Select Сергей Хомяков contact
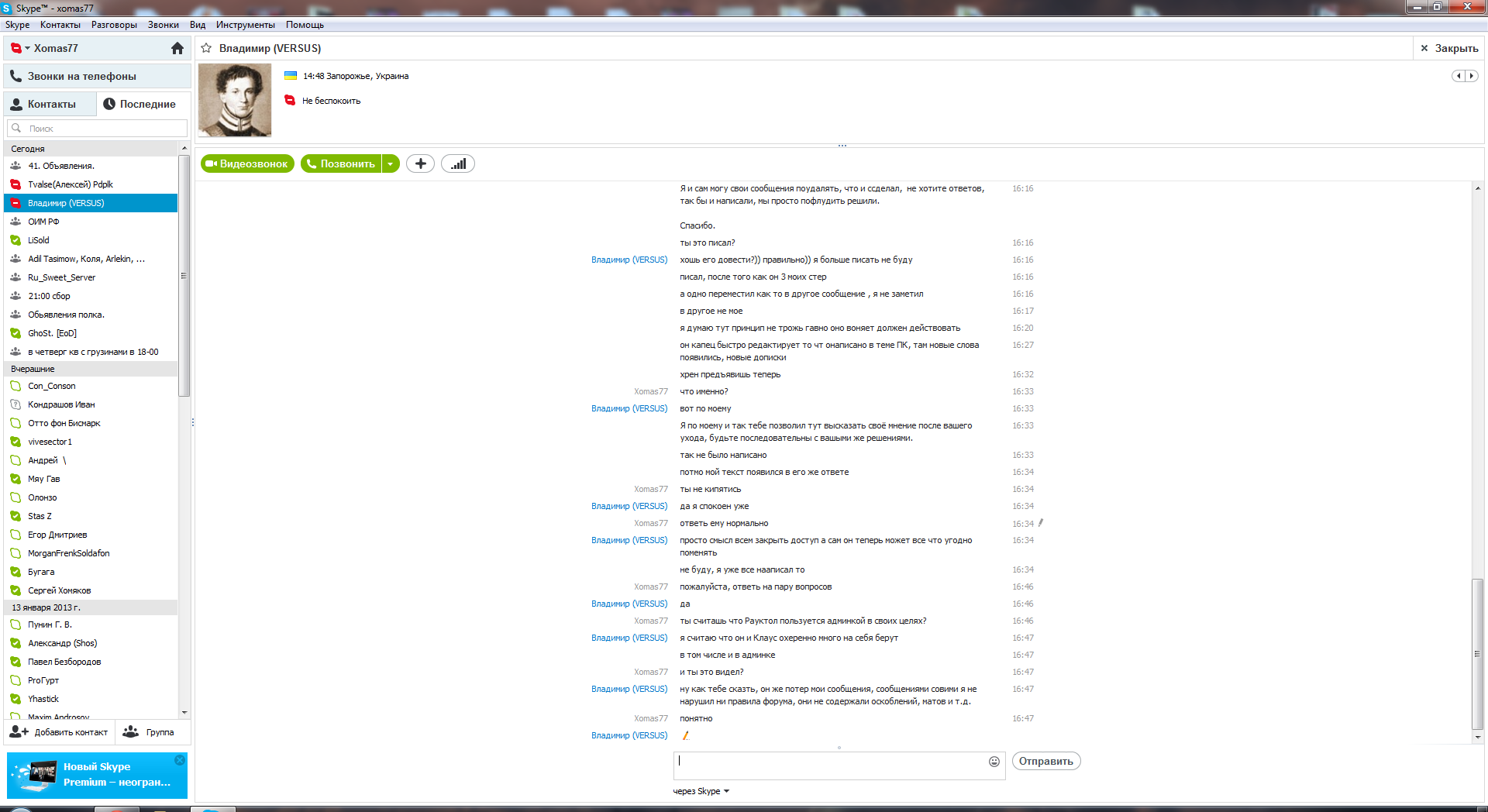 (x=91, y=590)
